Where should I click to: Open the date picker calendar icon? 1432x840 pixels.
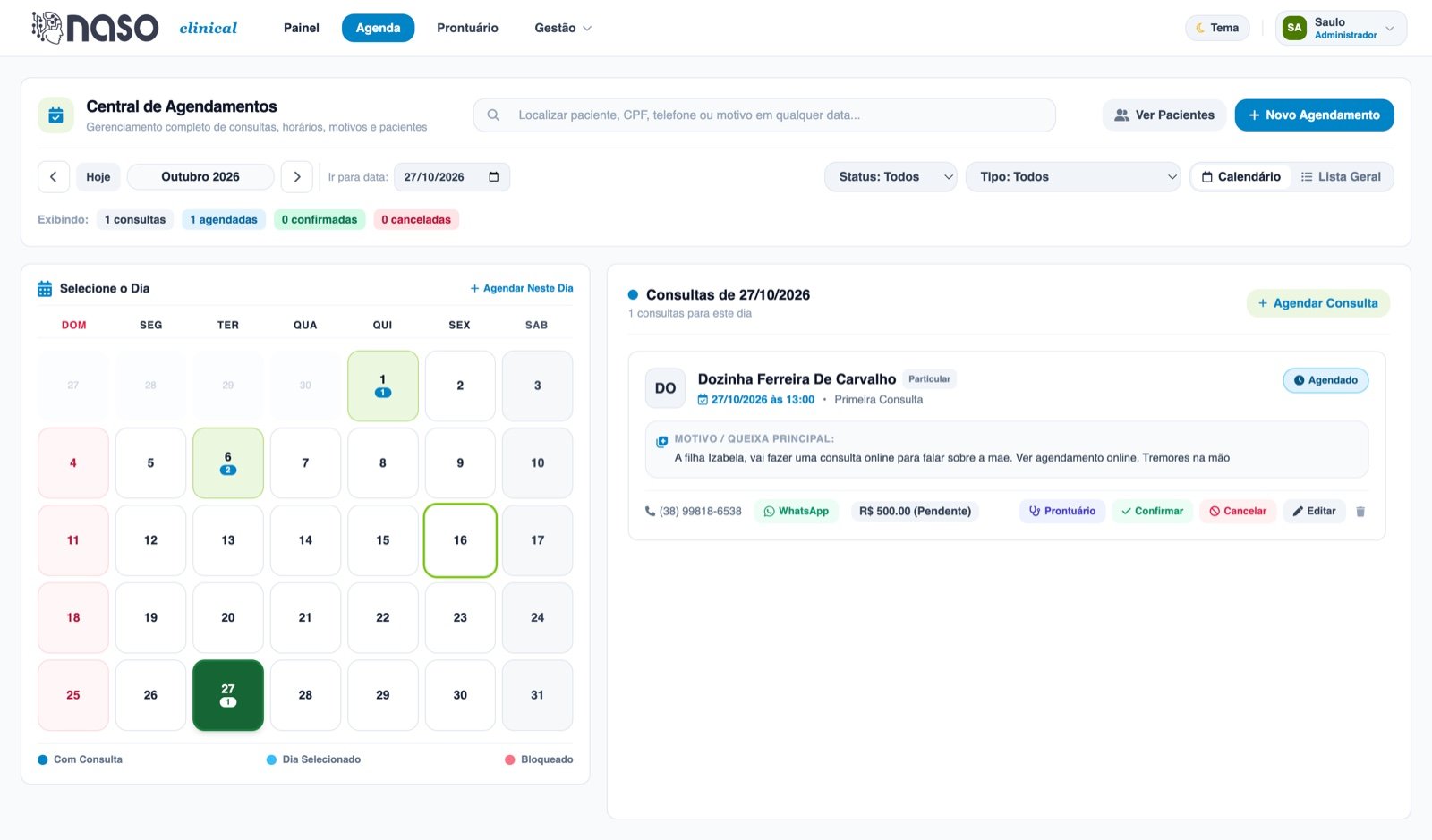click(493, 177)
